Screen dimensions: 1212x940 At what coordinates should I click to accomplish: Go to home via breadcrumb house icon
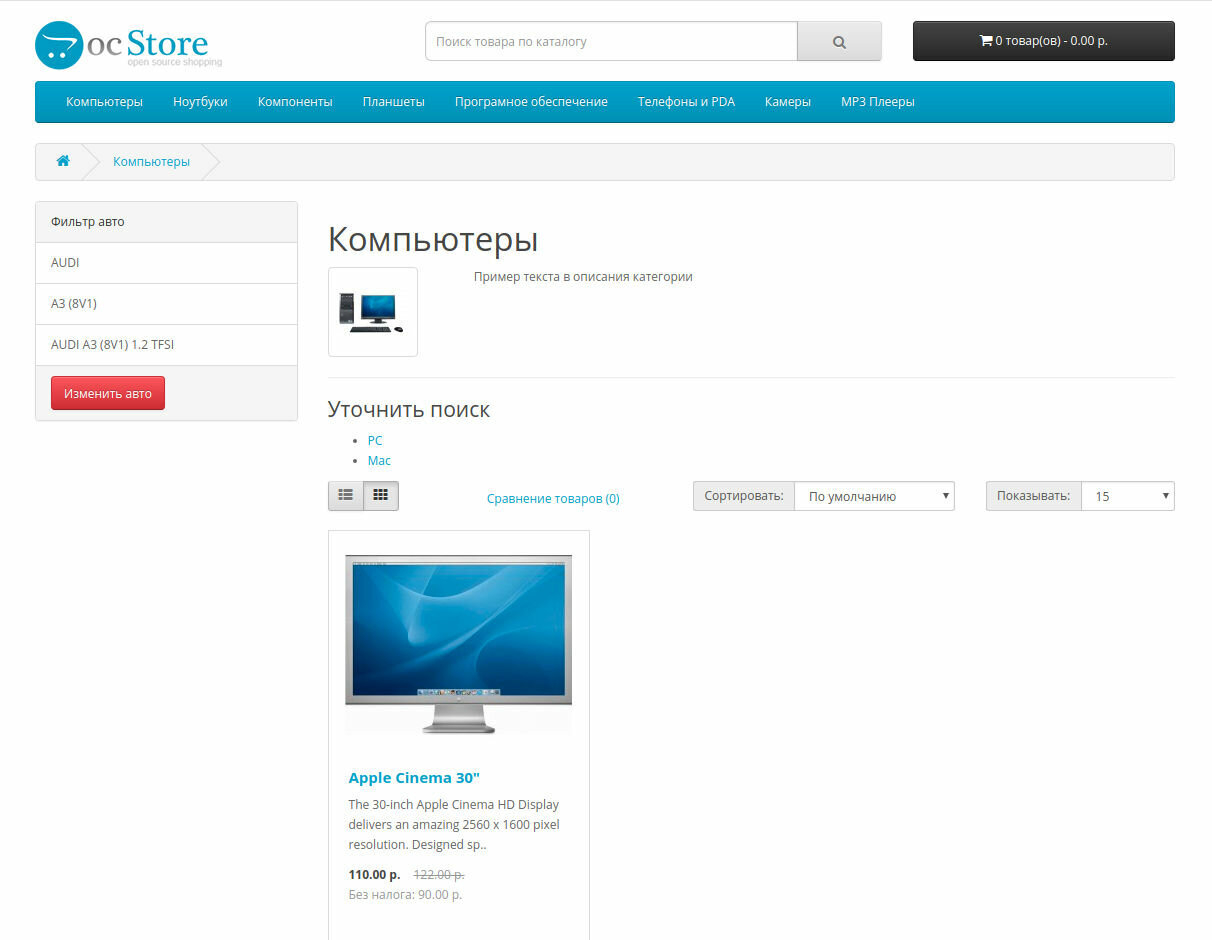click(x=63, y=161)
